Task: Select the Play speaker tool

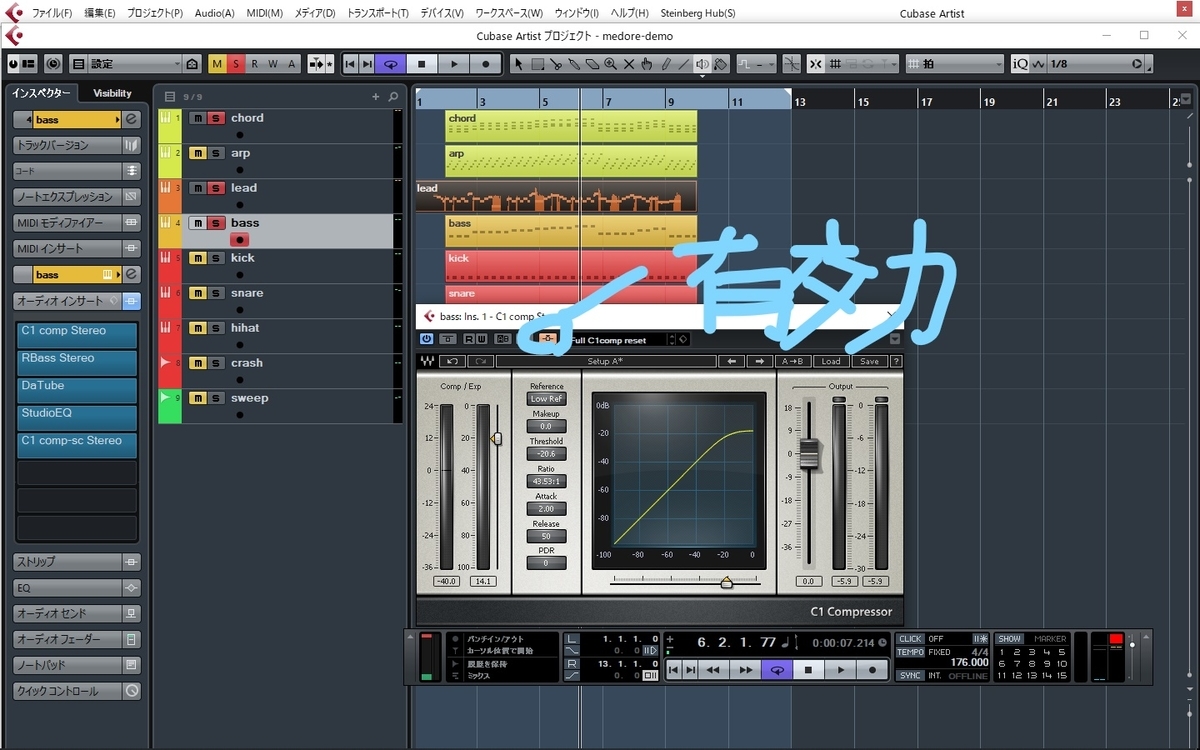Action: click(702, 64)
